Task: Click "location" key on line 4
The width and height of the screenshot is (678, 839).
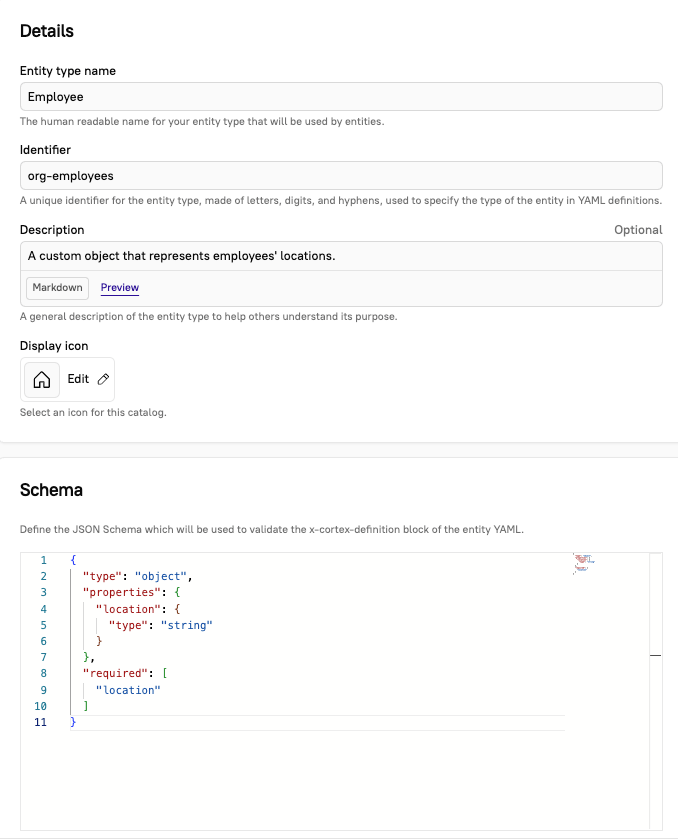Action: pos(128,609)
